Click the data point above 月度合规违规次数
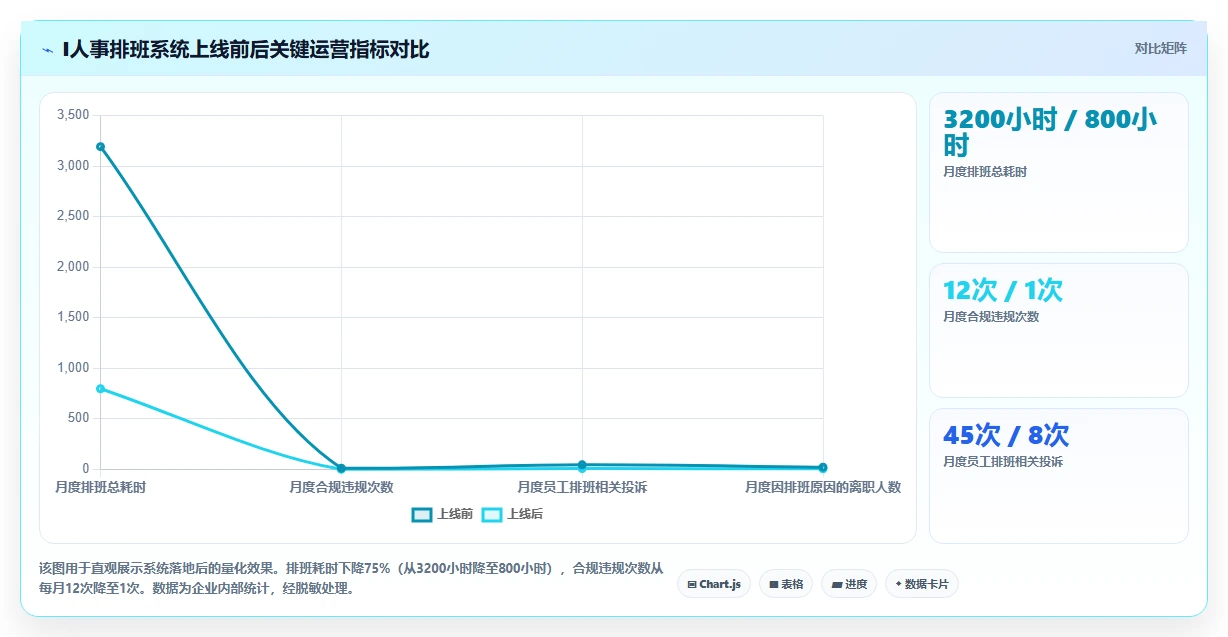The height and width of the screenshot is (637, 1228). pyautogui.click(x=341, y=468)
